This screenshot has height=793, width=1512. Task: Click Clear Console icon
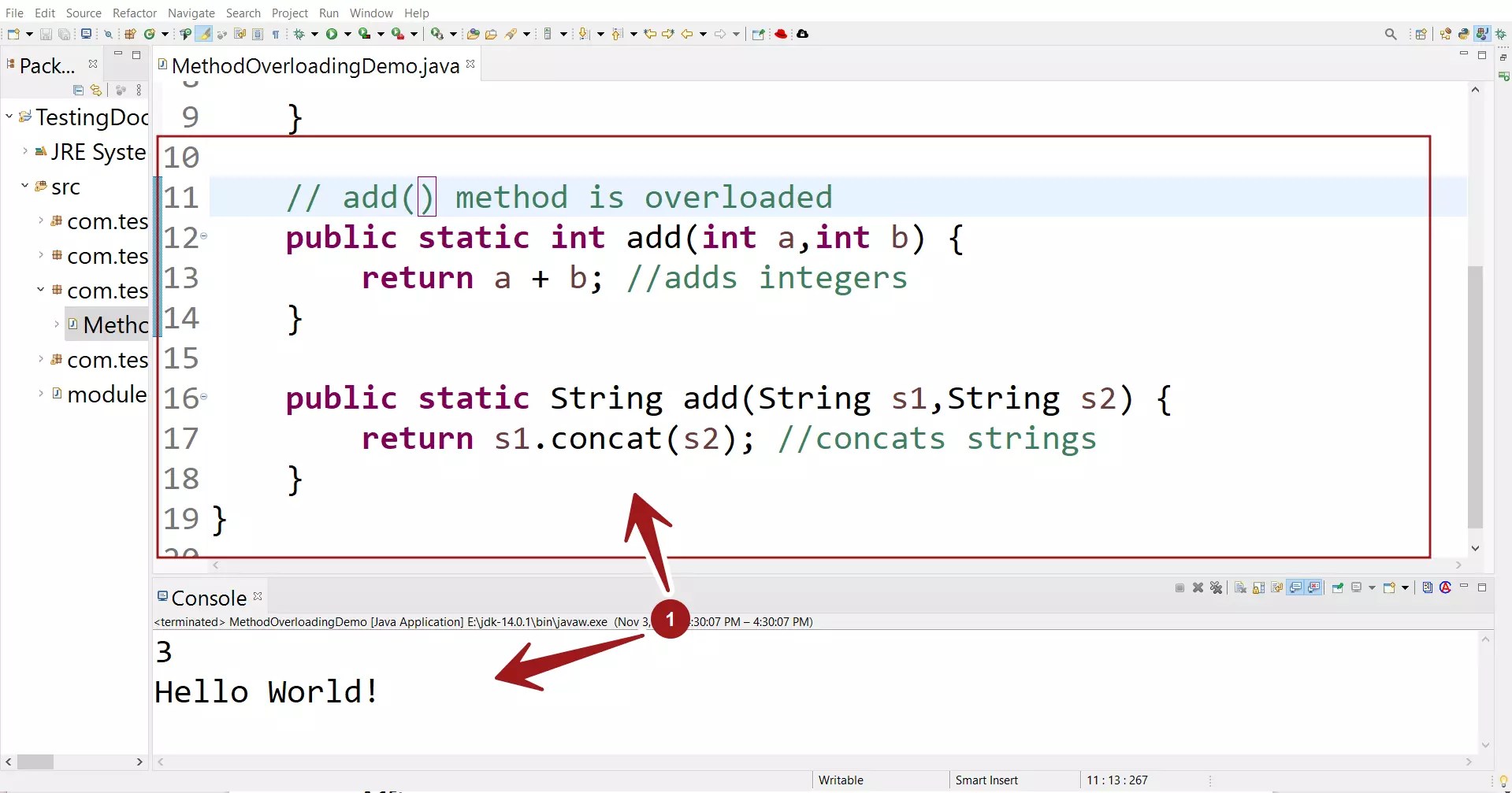click(x=1240, y=587)
